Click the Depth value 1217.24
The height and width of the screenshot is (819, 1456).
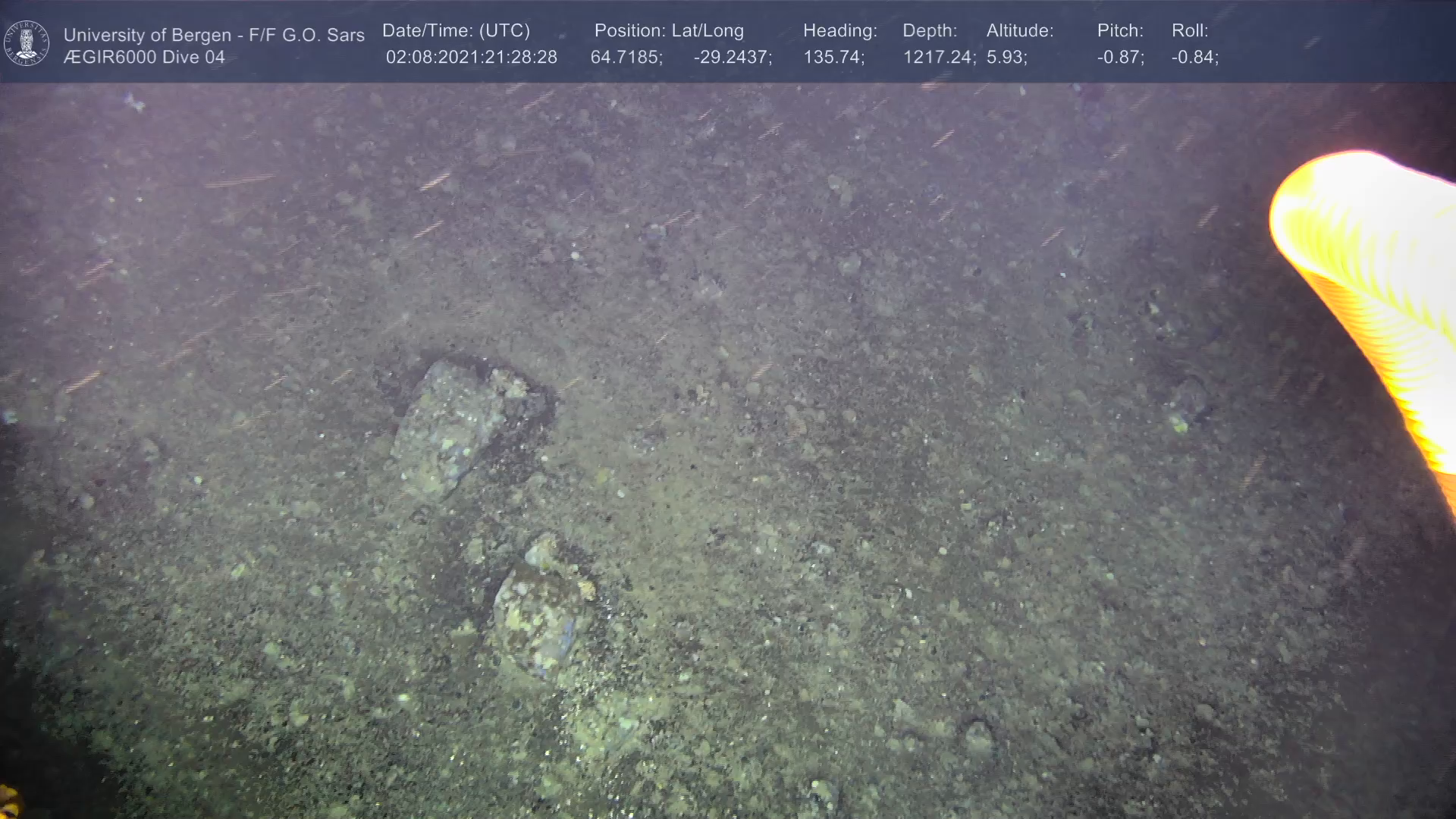coord(939,58)
